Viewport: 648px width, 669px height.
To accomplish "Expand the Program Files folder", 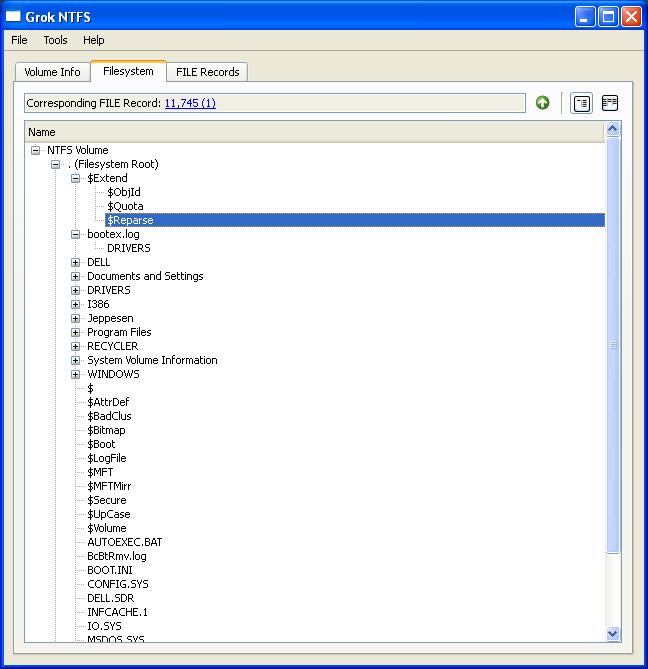I will (76, 332).
